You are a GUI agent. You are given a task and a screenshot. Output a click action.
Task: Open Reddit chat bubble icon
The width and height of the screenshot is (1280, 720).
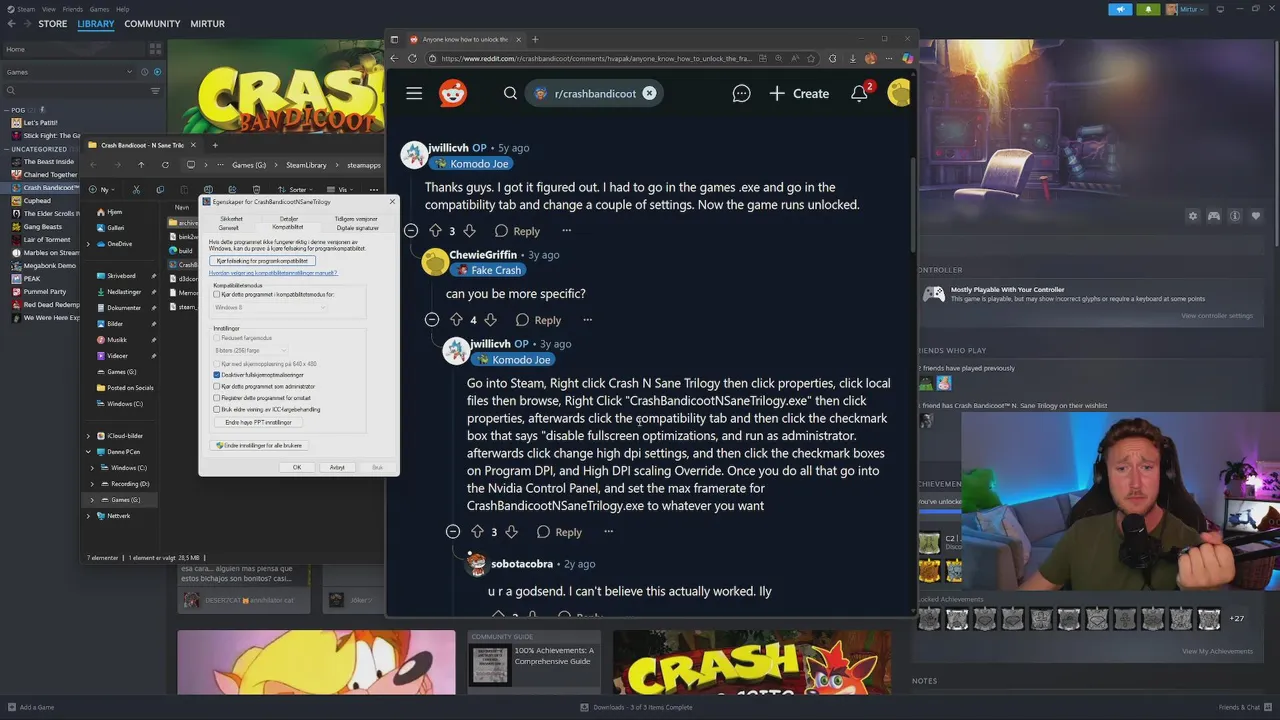pyautogui.click(x=741, y=93)
